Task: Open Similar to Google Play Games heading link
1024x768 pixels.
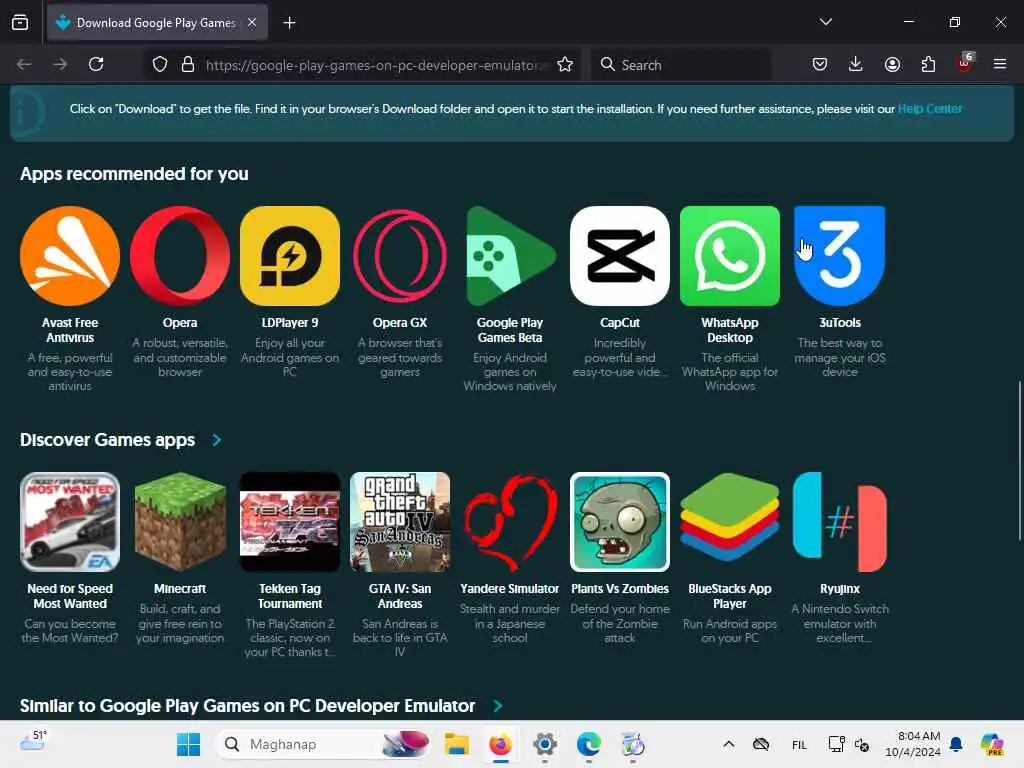Action: pos(248,706)
